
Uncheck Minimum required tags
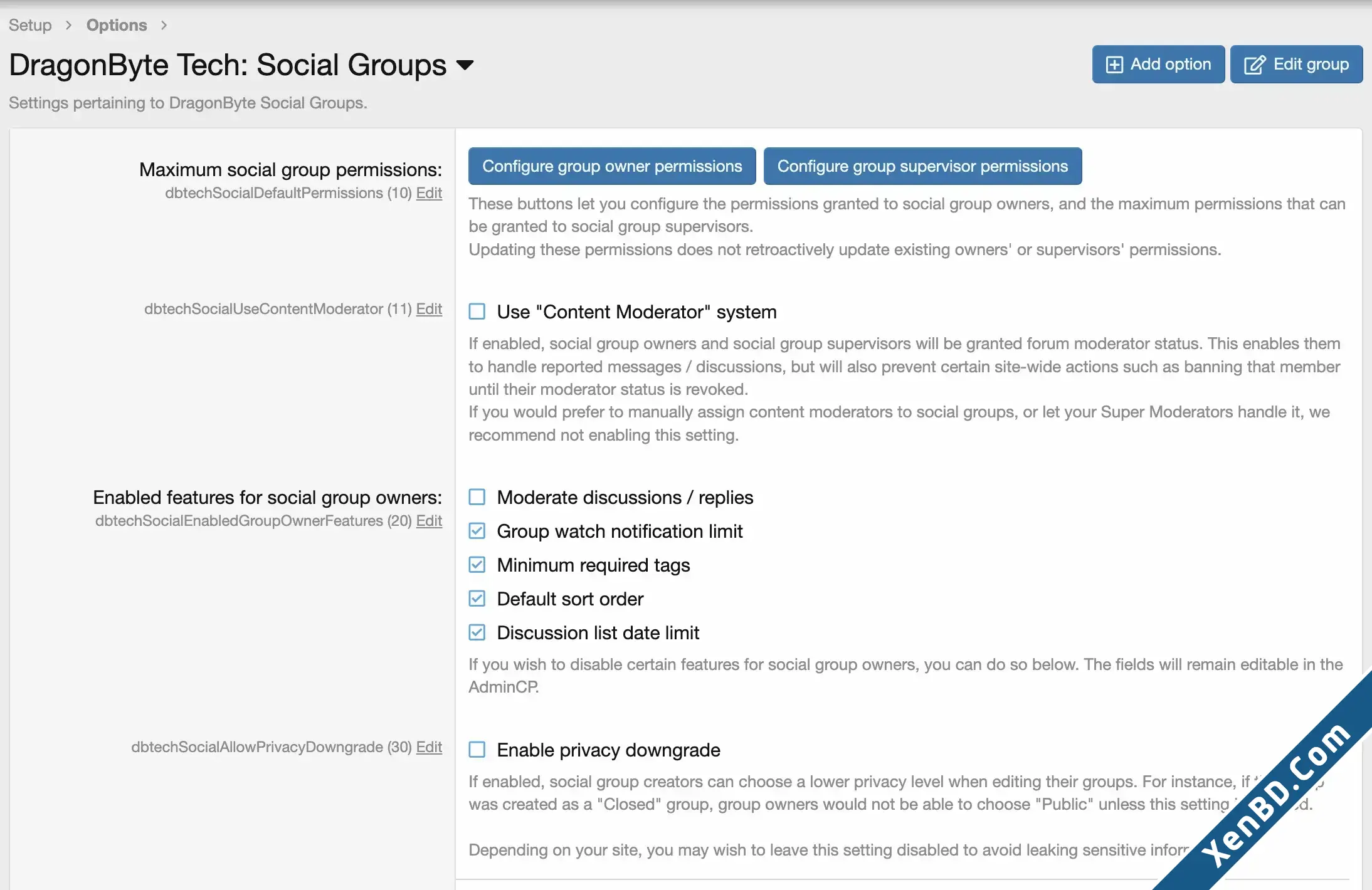pyautogui.click(x=477, y=565)
